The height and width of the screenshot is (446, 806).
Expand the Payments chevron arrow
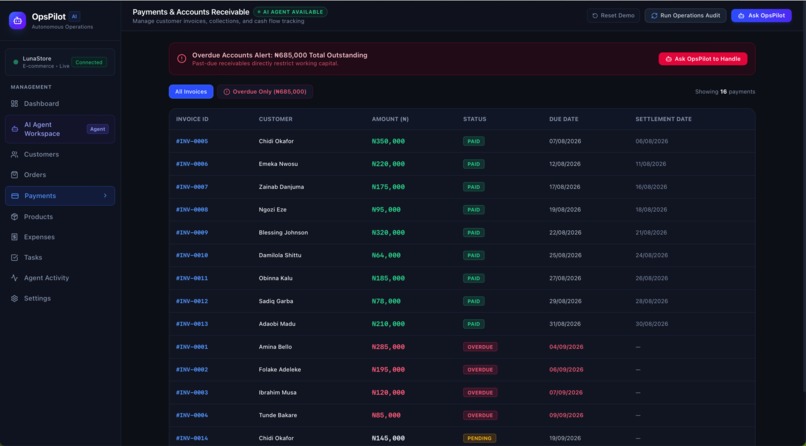105,196
